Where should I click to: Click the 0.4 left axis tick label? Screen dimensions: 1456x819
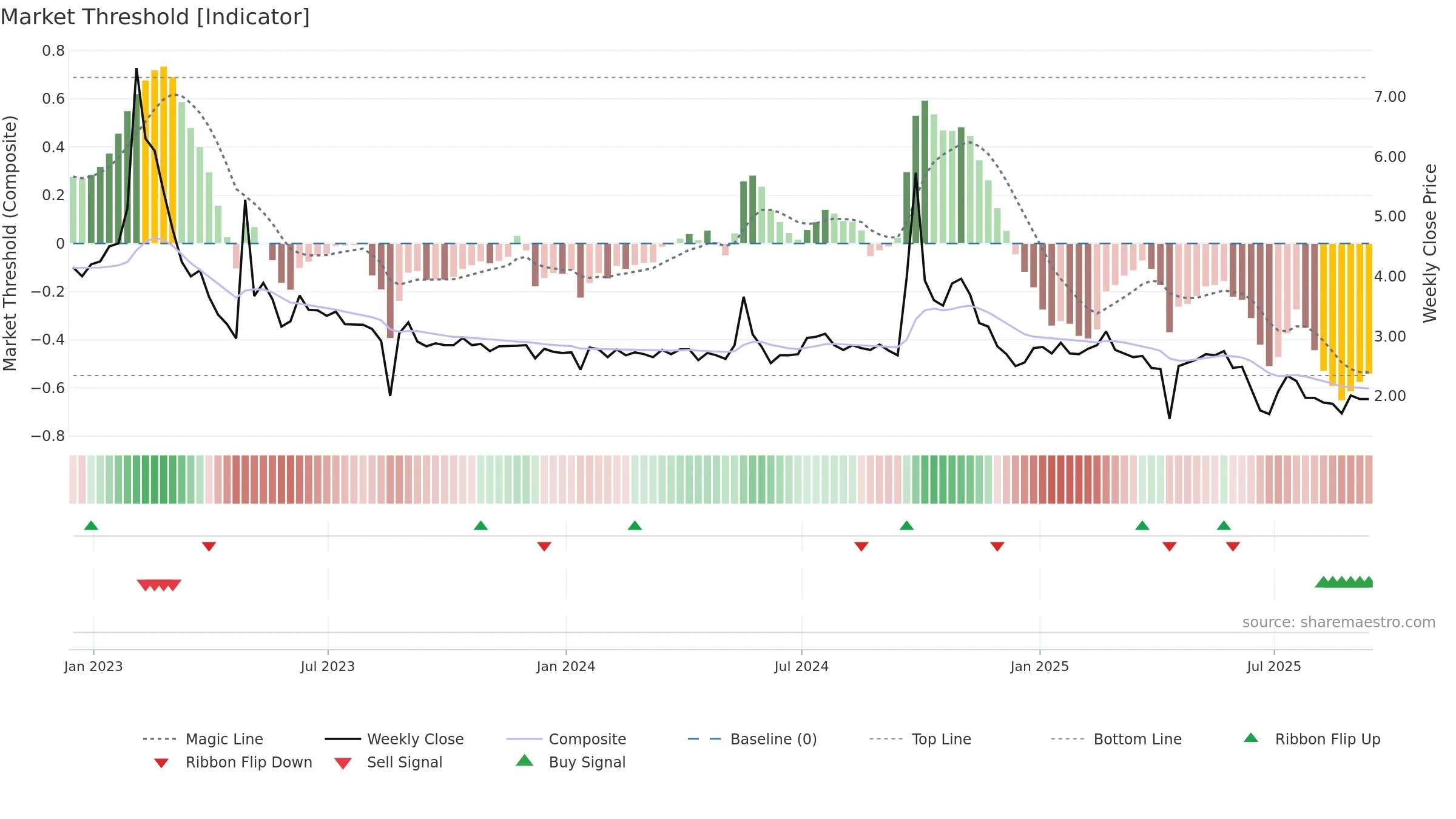click(53, 147)
